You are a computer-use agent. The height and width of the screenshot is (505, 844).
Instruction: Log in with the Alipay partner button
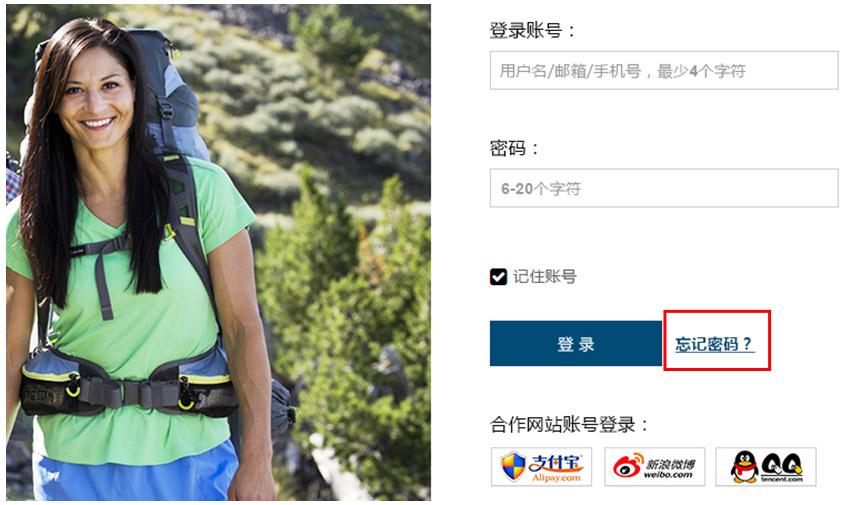tap(541, 466)
